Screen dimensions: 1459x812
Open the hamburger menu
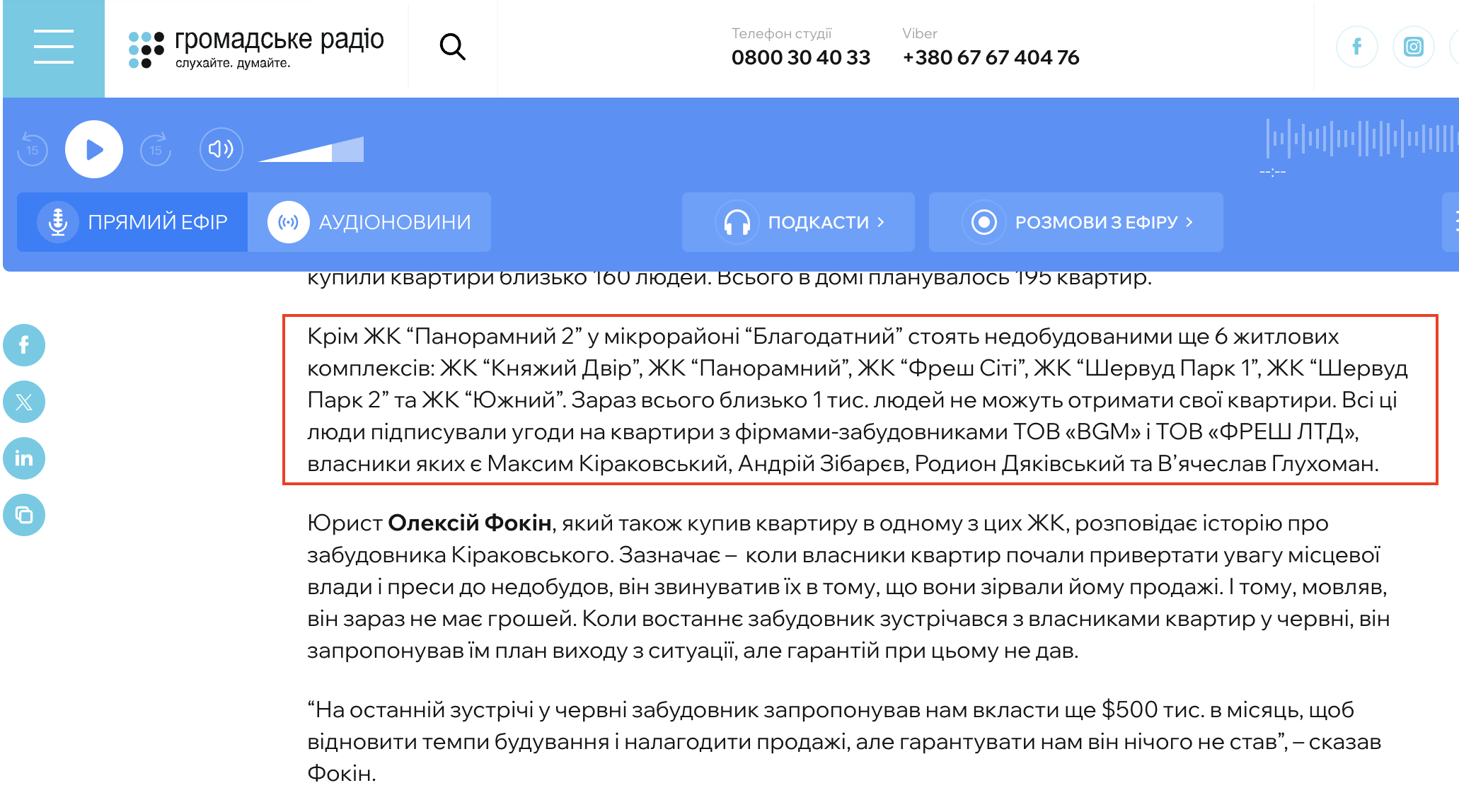coord(54,48)
